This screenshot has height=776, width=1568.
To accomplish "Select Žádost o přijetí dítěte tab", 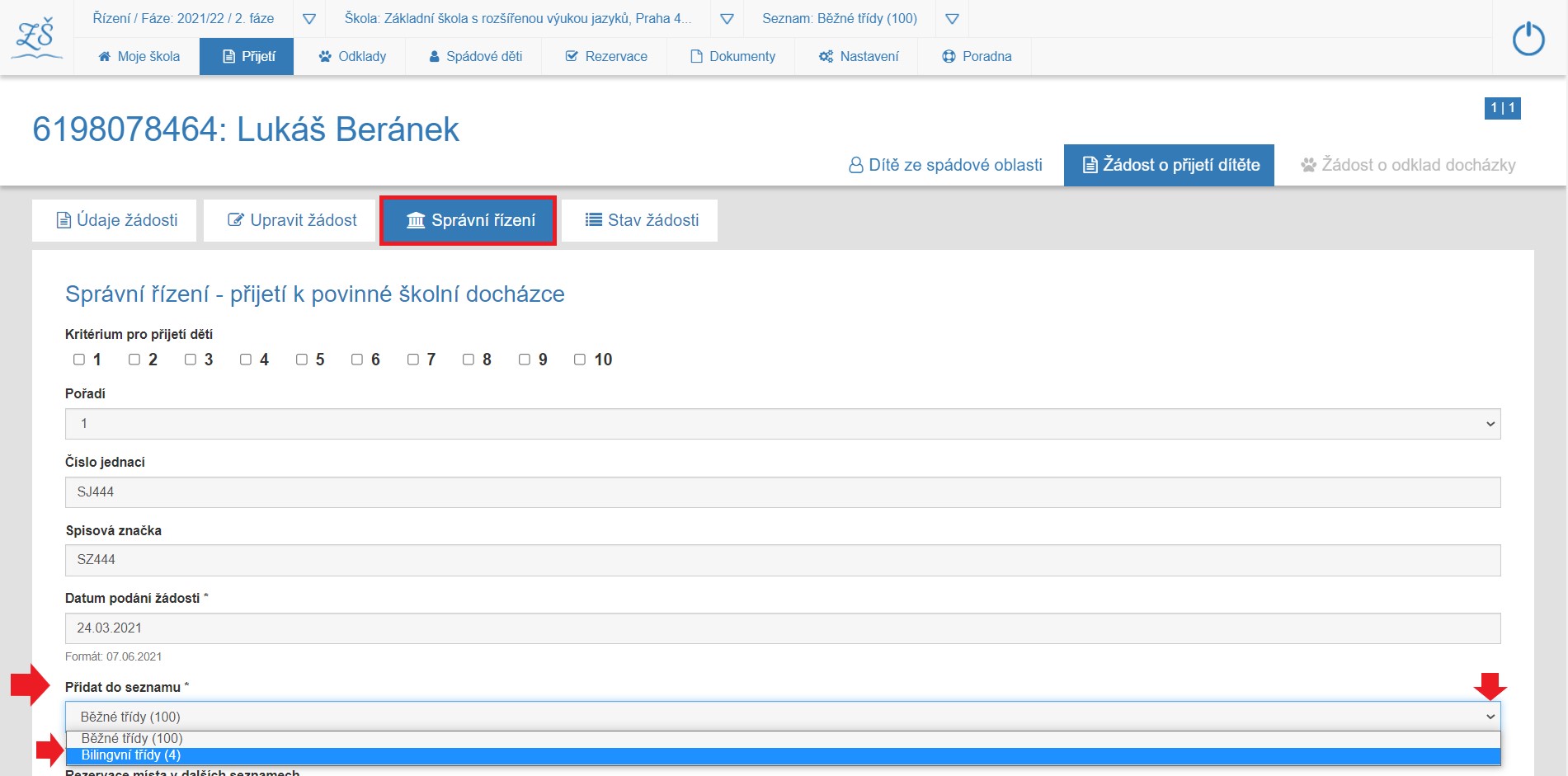I will click(1169, 165).
